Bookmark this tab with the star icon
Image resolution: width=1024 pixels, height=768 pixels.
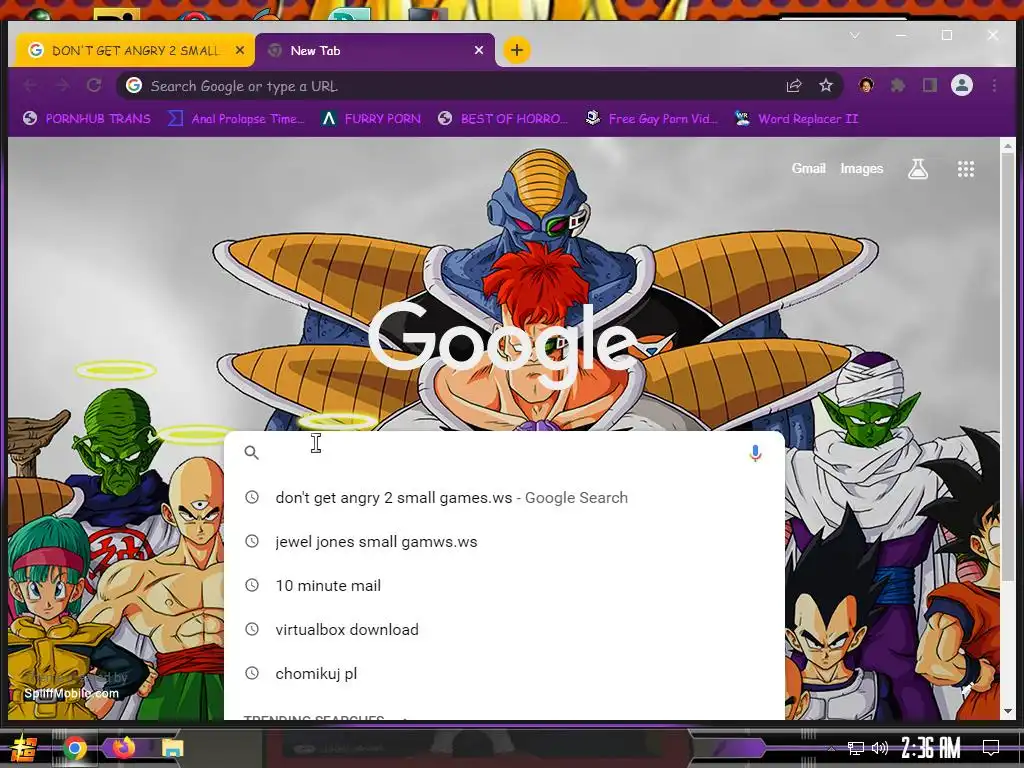825,86
